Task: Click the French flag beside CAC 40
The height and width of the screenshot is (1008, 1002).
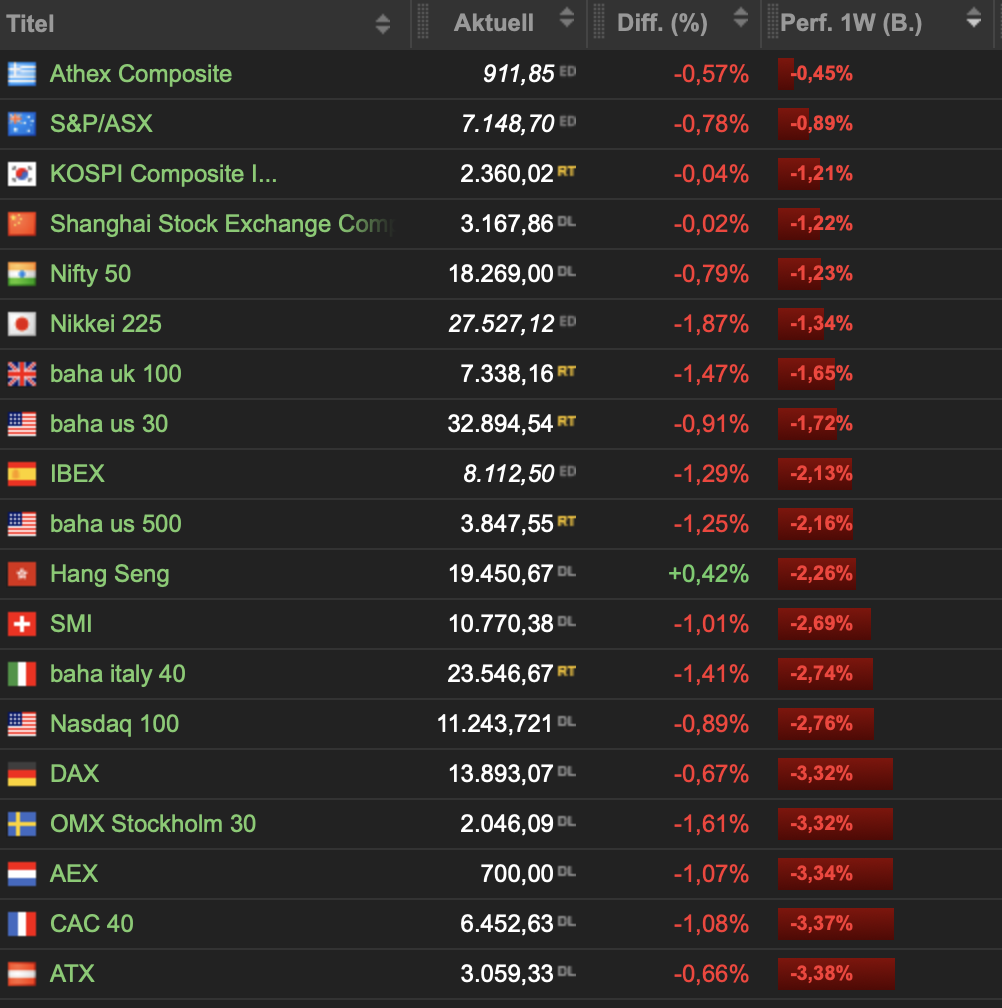Action: tap(22, 924)
